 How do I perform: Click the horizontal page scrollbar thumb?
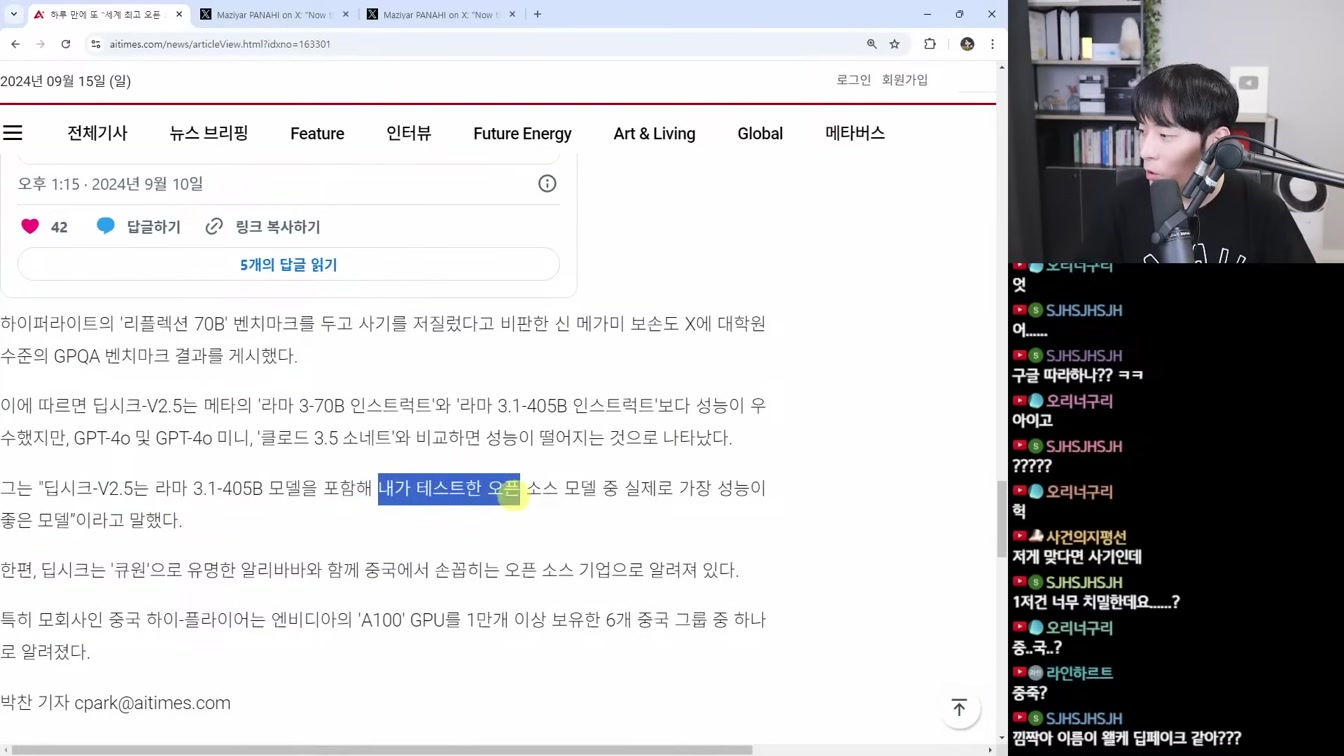click(x=381, y=750)
